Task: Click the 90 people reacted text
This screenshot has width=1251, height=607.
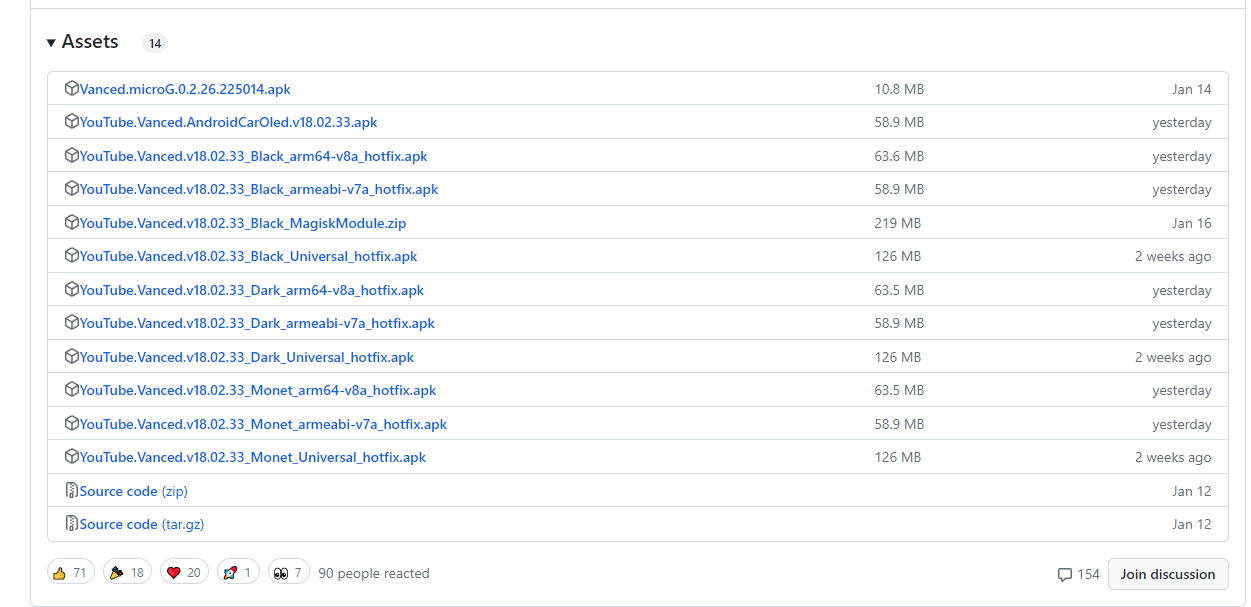Action: 374,573
